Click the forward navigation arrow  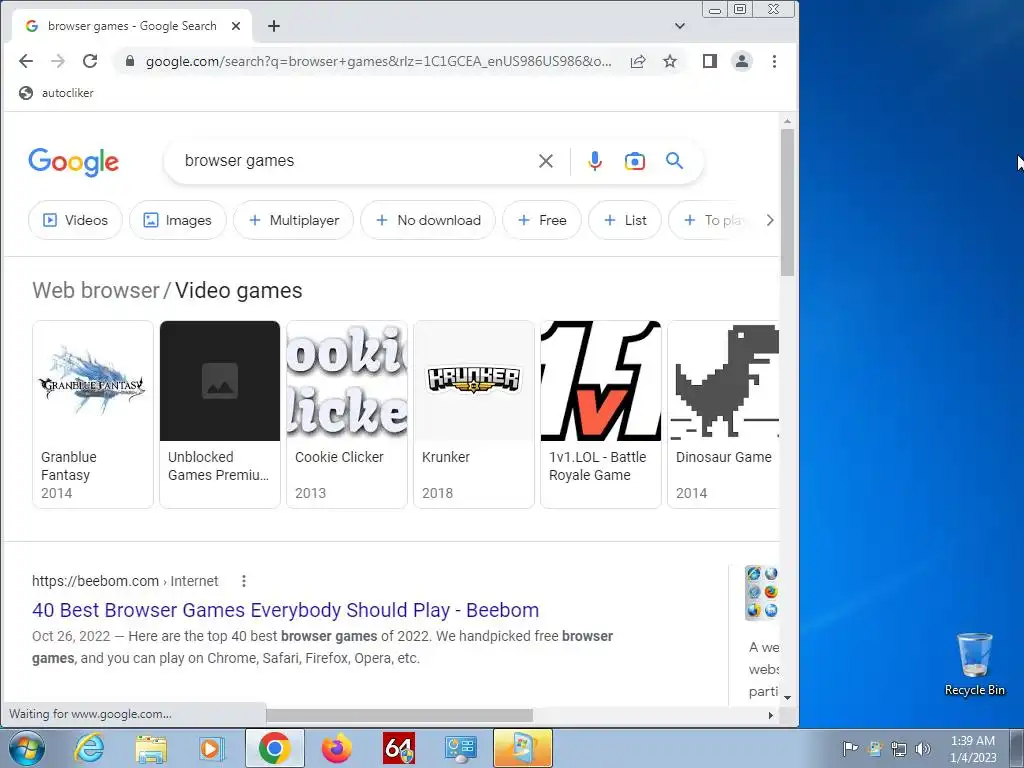(x=58, y=61)
